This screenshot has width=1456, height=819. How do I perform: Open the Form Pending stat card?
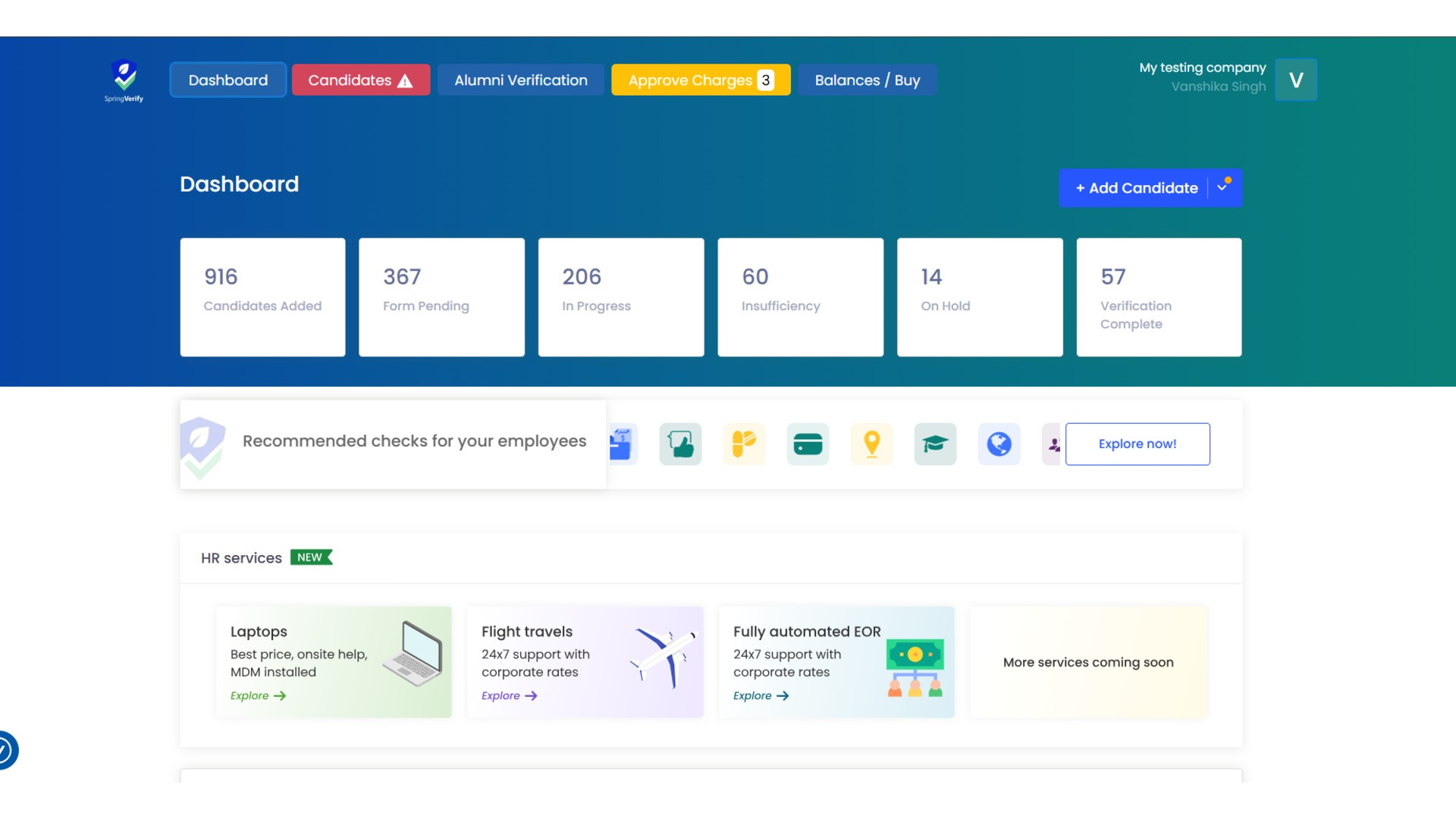[x=441, y=297]
